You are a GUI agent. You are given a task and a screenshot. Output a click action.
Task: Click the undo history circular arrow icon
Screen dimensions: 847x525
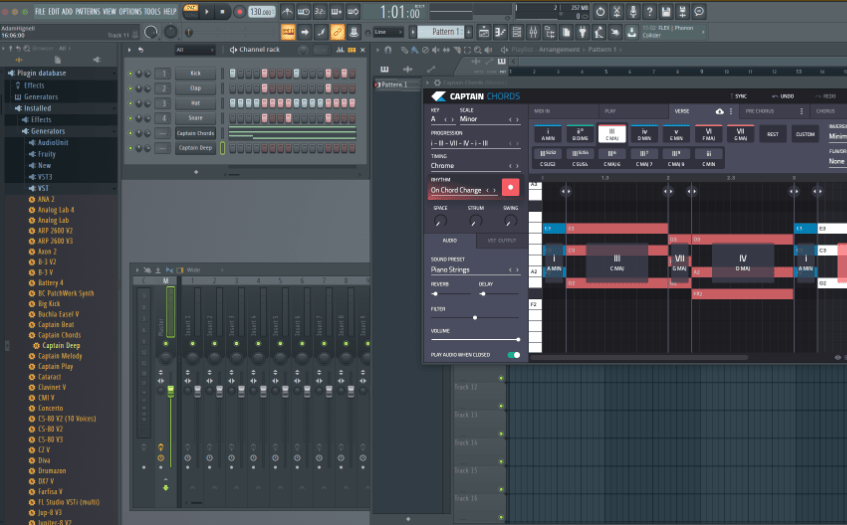tap(600, 11)
